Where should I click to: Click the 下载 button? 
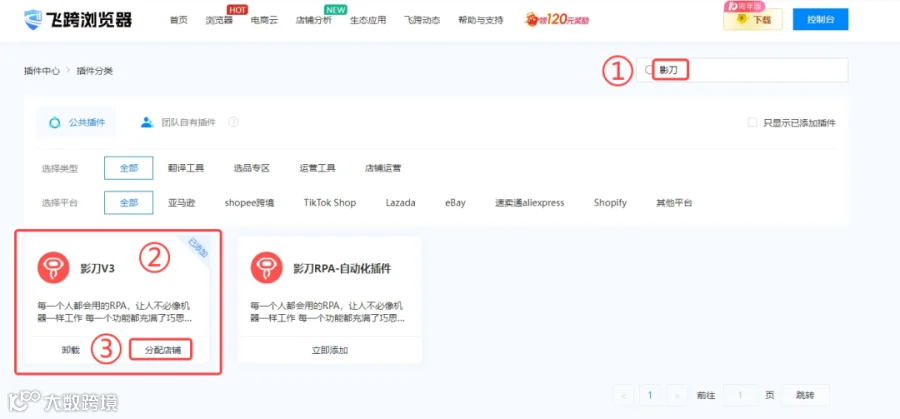[x=752, y=20]
